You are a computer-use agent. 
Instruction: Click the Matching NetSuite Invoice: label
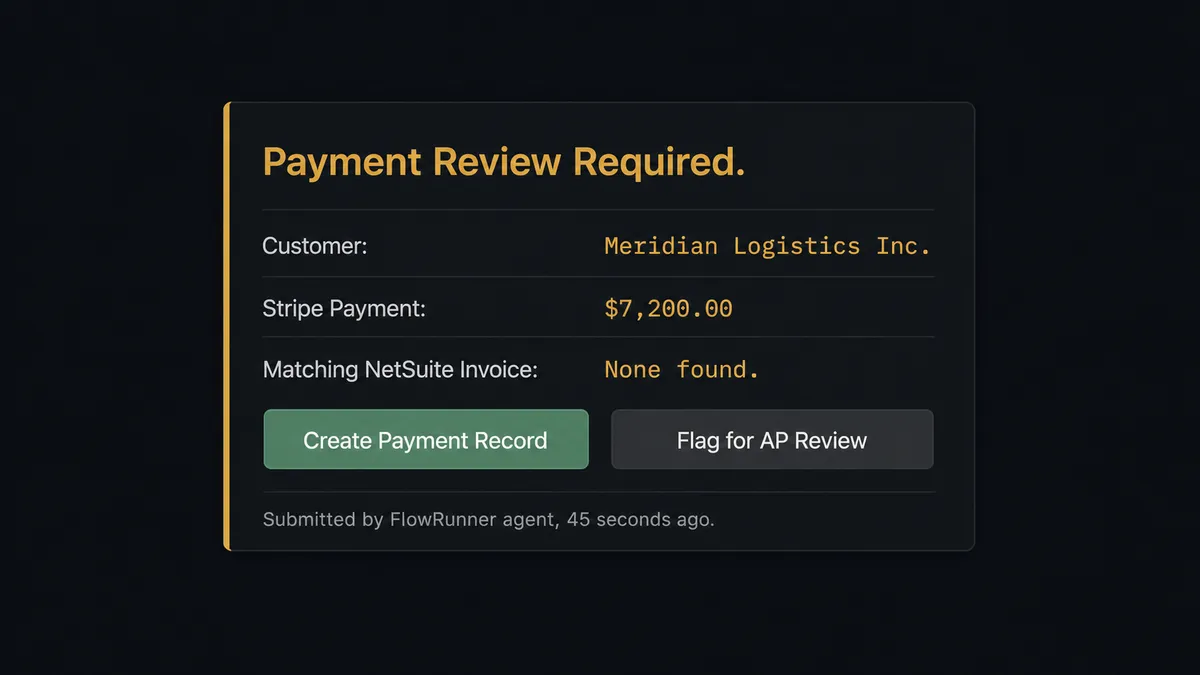pyautogui.click(x=400, y=370)
